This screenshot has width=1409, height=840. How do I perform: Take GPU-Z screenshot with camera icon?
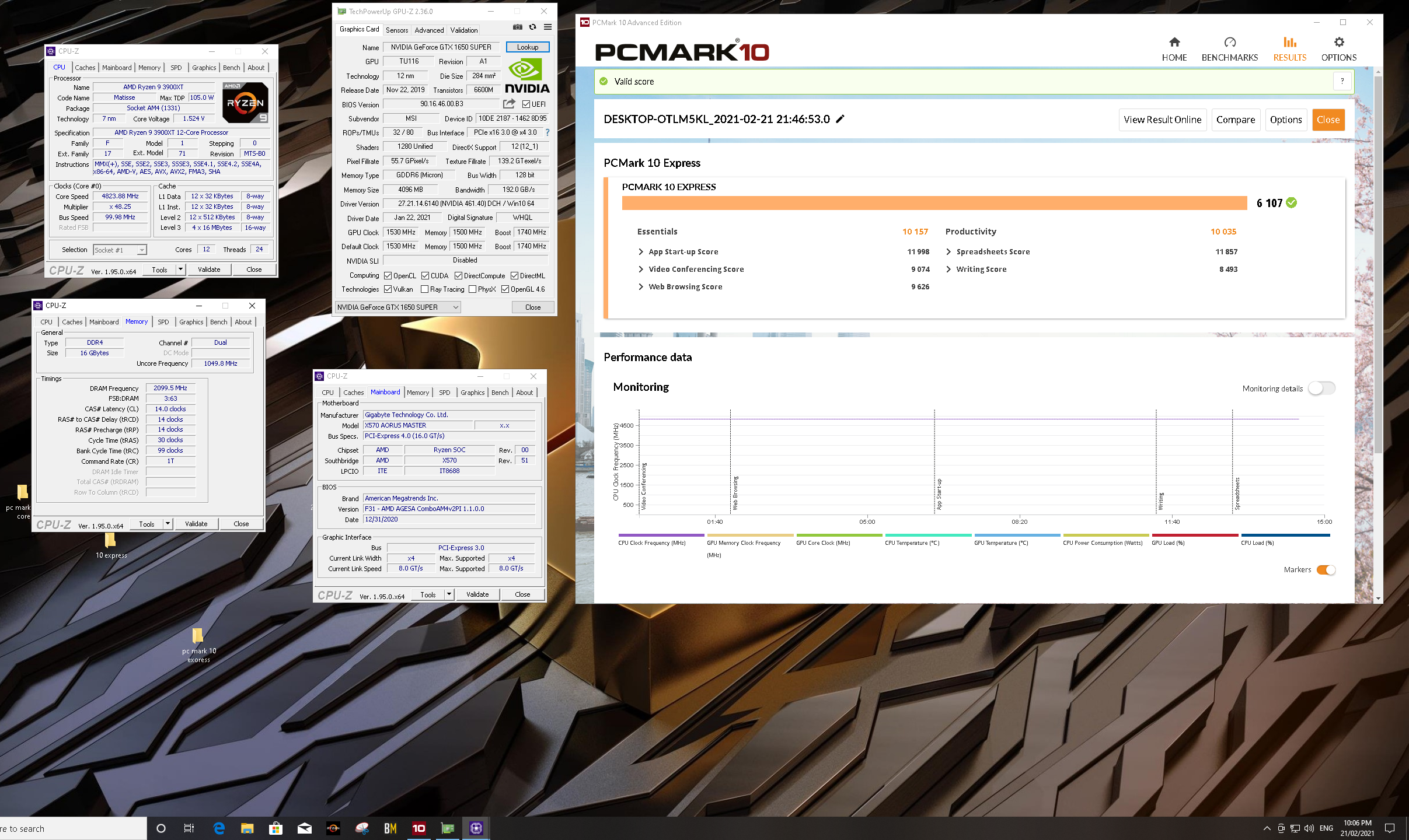point(517,27)
